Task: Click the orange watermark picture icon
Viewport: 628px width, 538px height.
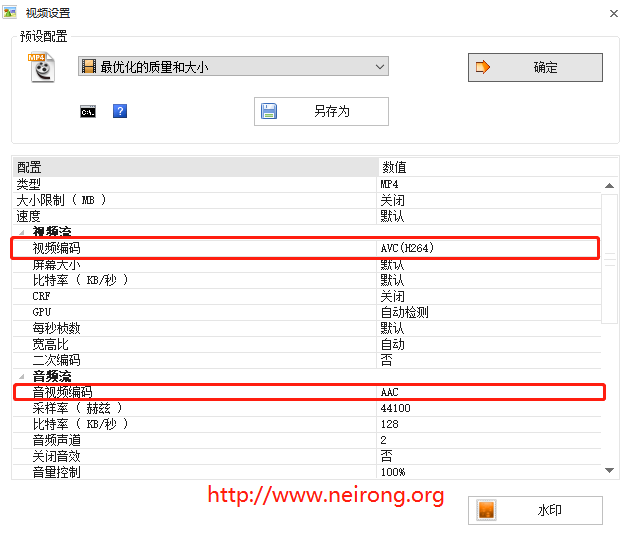Action: tap(487, 510)
